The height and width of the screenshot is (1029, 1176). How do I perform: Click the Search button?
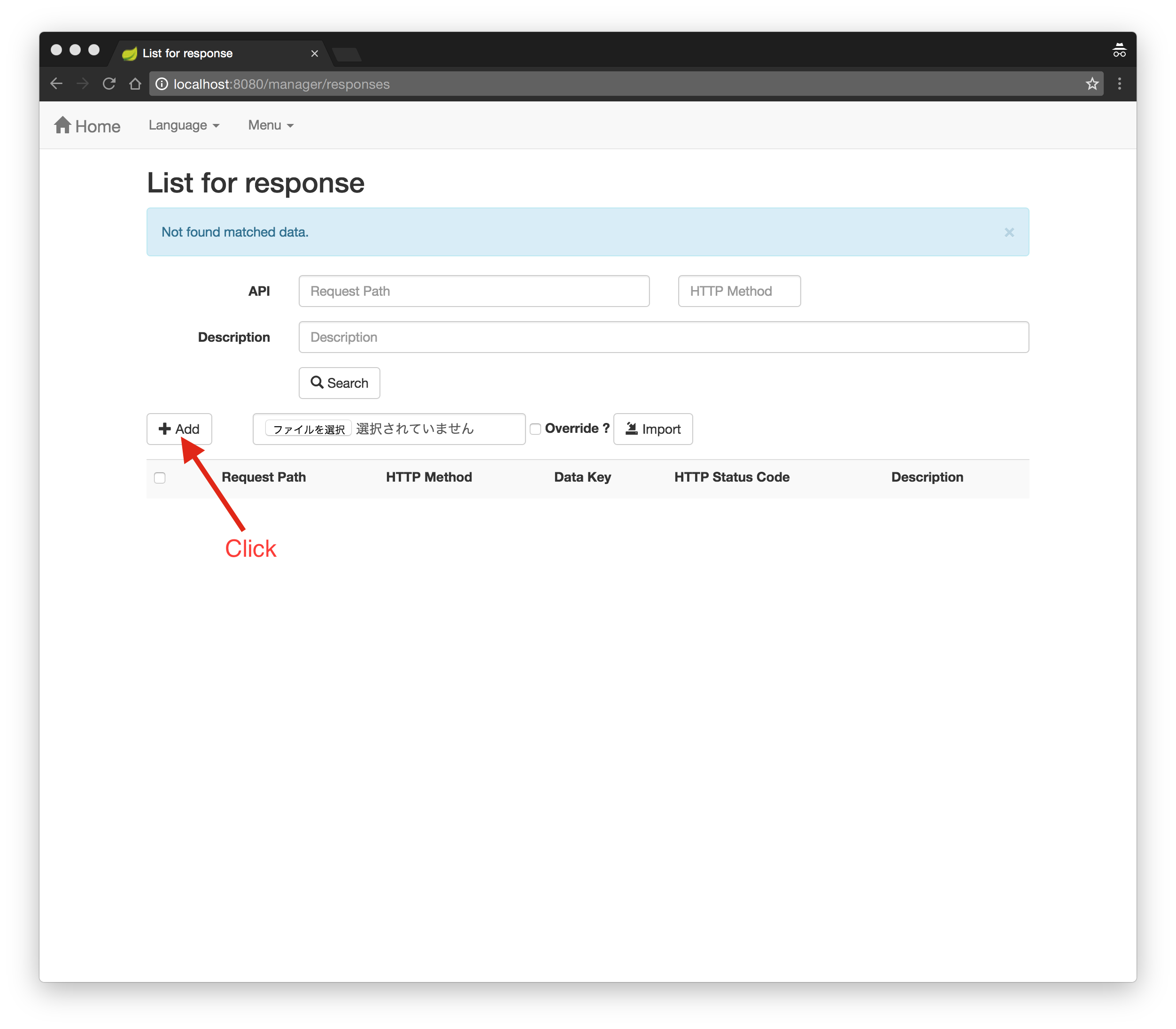339,382
